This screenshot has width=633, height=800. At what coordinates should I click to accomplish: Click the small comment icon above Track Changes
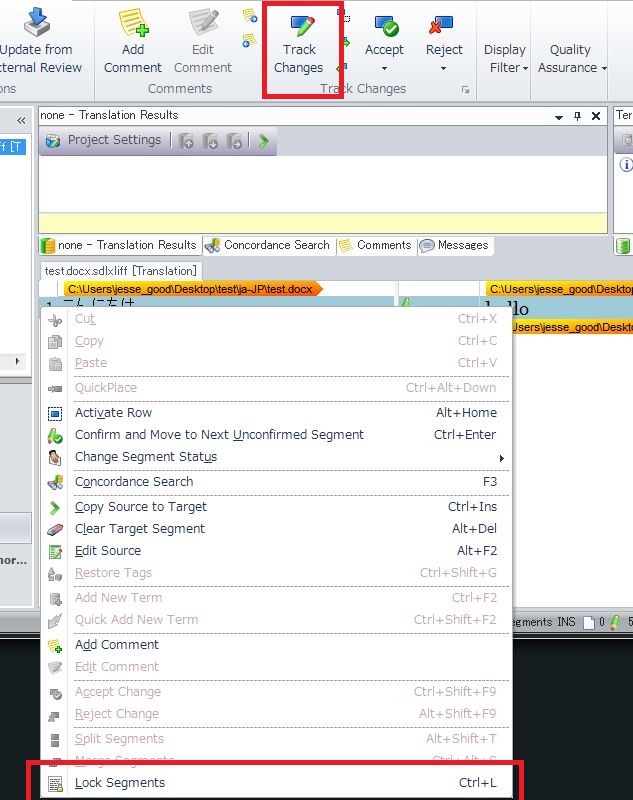point(250,15)
